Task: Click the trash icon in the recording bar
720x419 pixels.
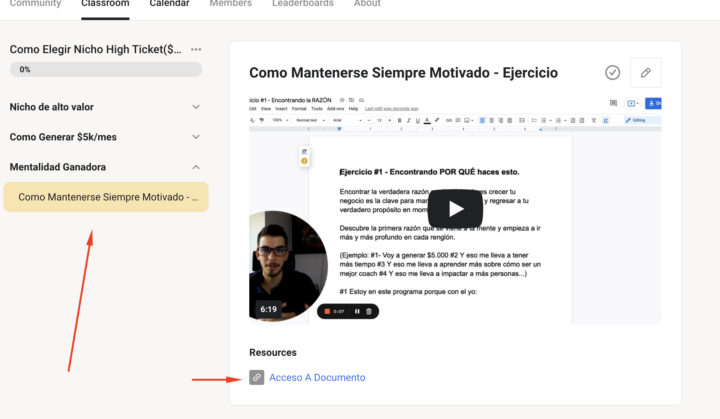Action: [x=369, y=311]
